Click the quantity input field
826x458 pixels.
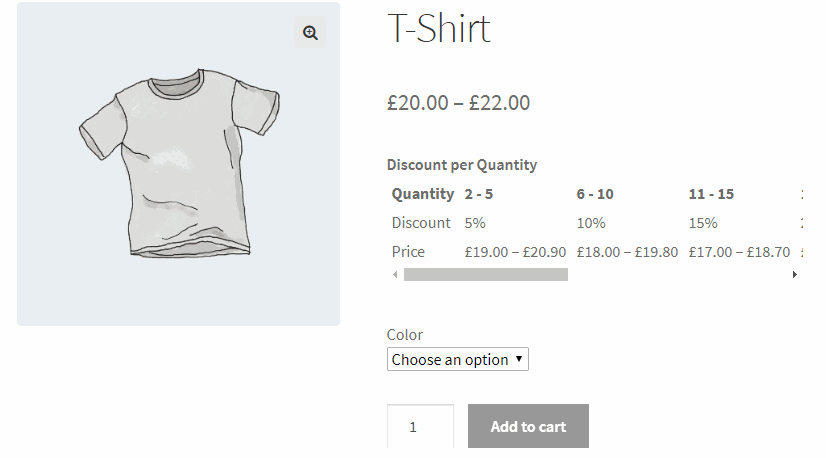(x=420, y=427)
